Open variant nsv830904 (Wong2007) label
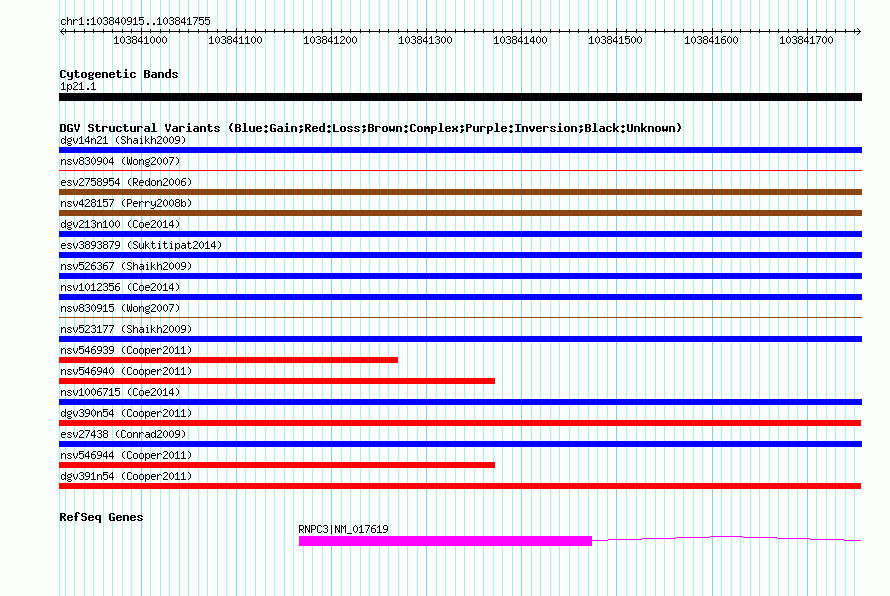 click(x=120, y=161)
